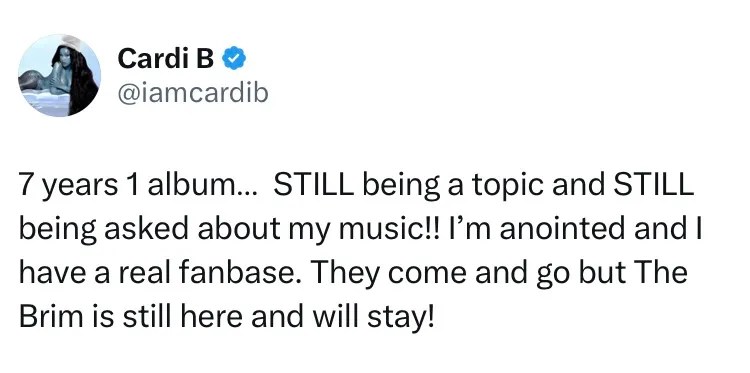
Task: Click the Cardi B display name
Action: coord(165,59)
